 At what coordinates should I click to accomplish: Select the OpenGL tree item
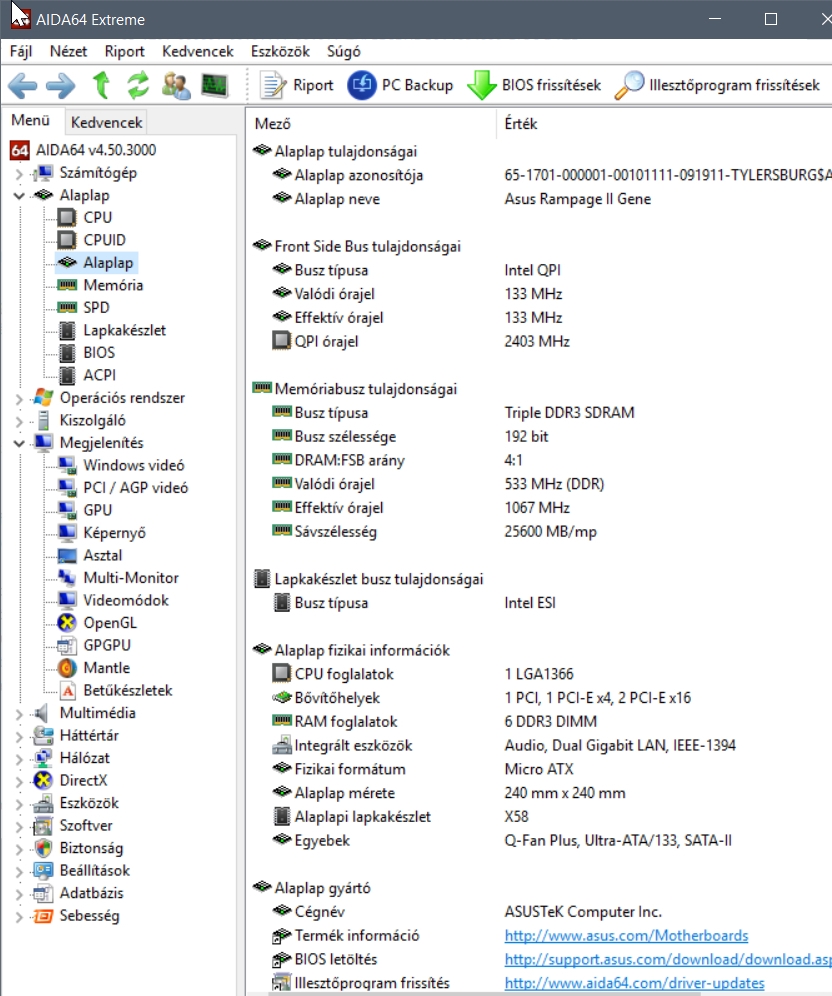(109, 623)
